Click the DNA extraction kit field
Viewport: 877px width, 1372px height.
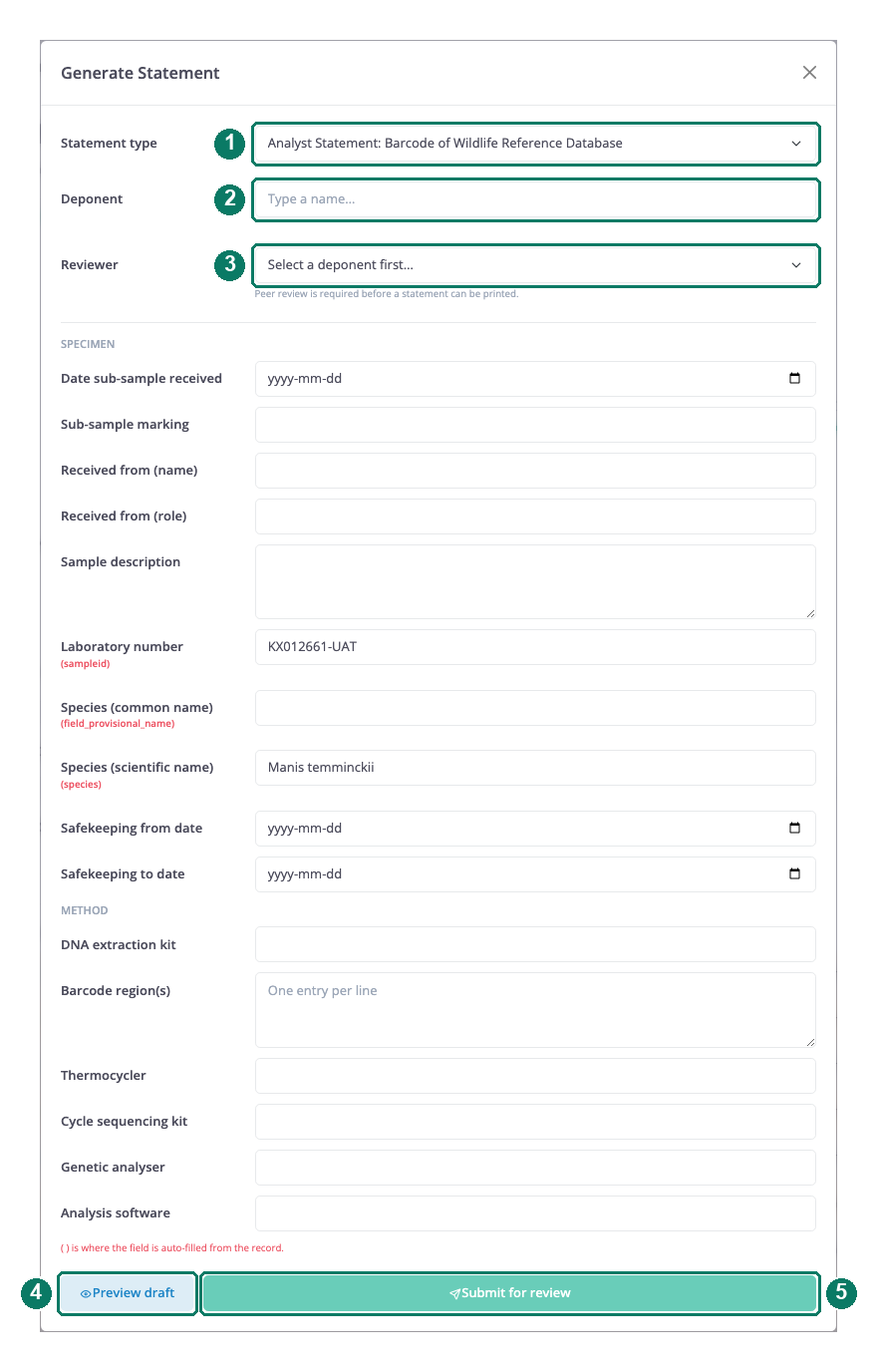coord(535,944)
